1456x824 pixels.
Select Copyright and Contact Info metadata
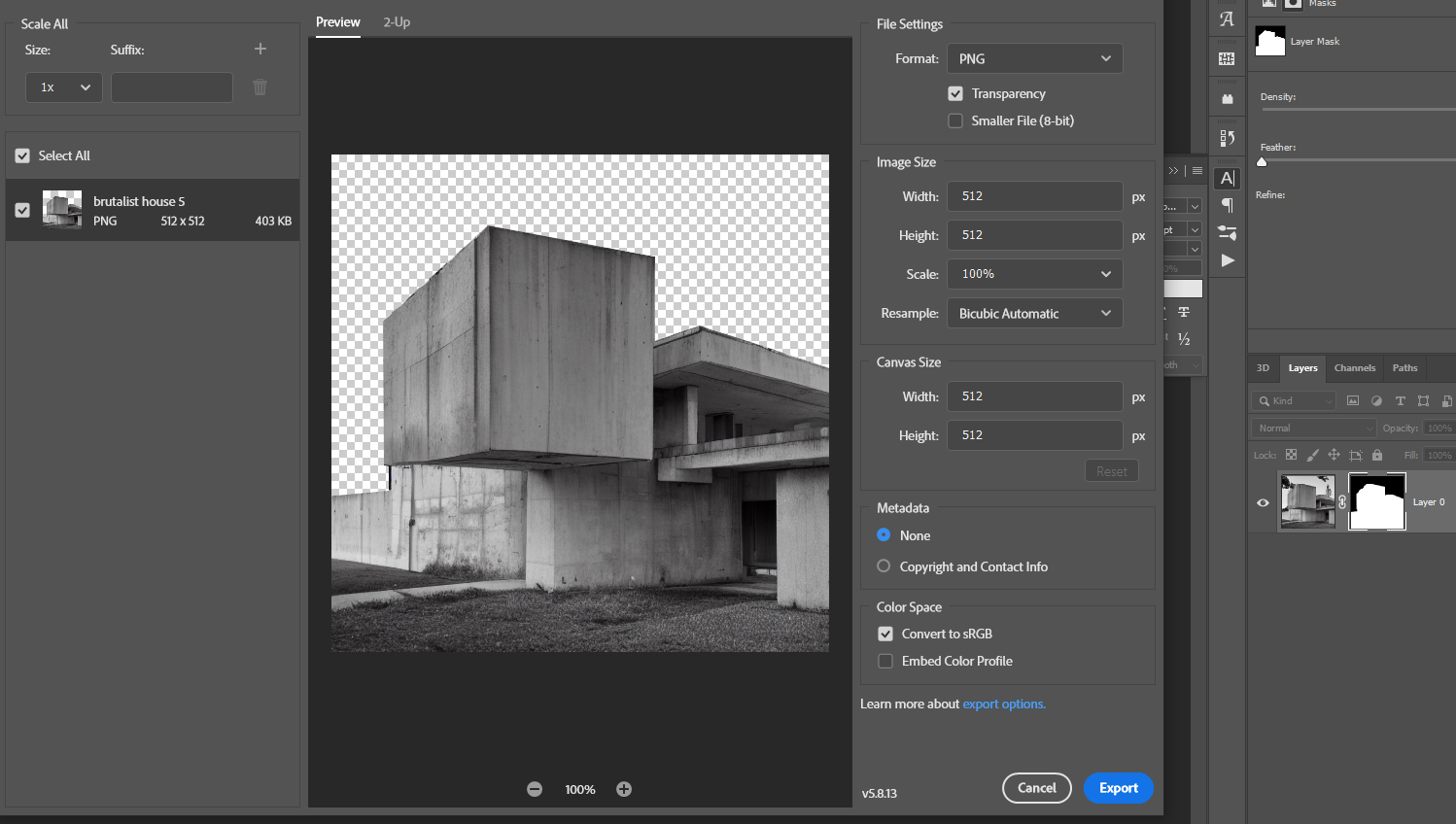tap(884, 566)
